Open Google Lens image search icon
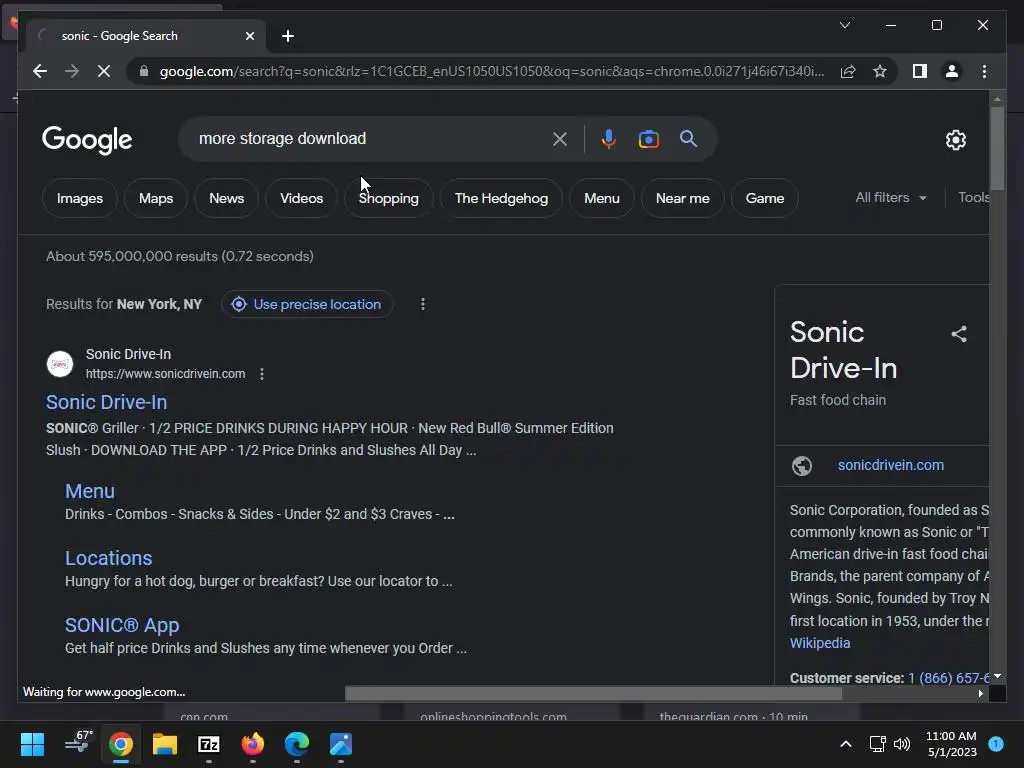 pyautogui.click(x=648, y=138)
